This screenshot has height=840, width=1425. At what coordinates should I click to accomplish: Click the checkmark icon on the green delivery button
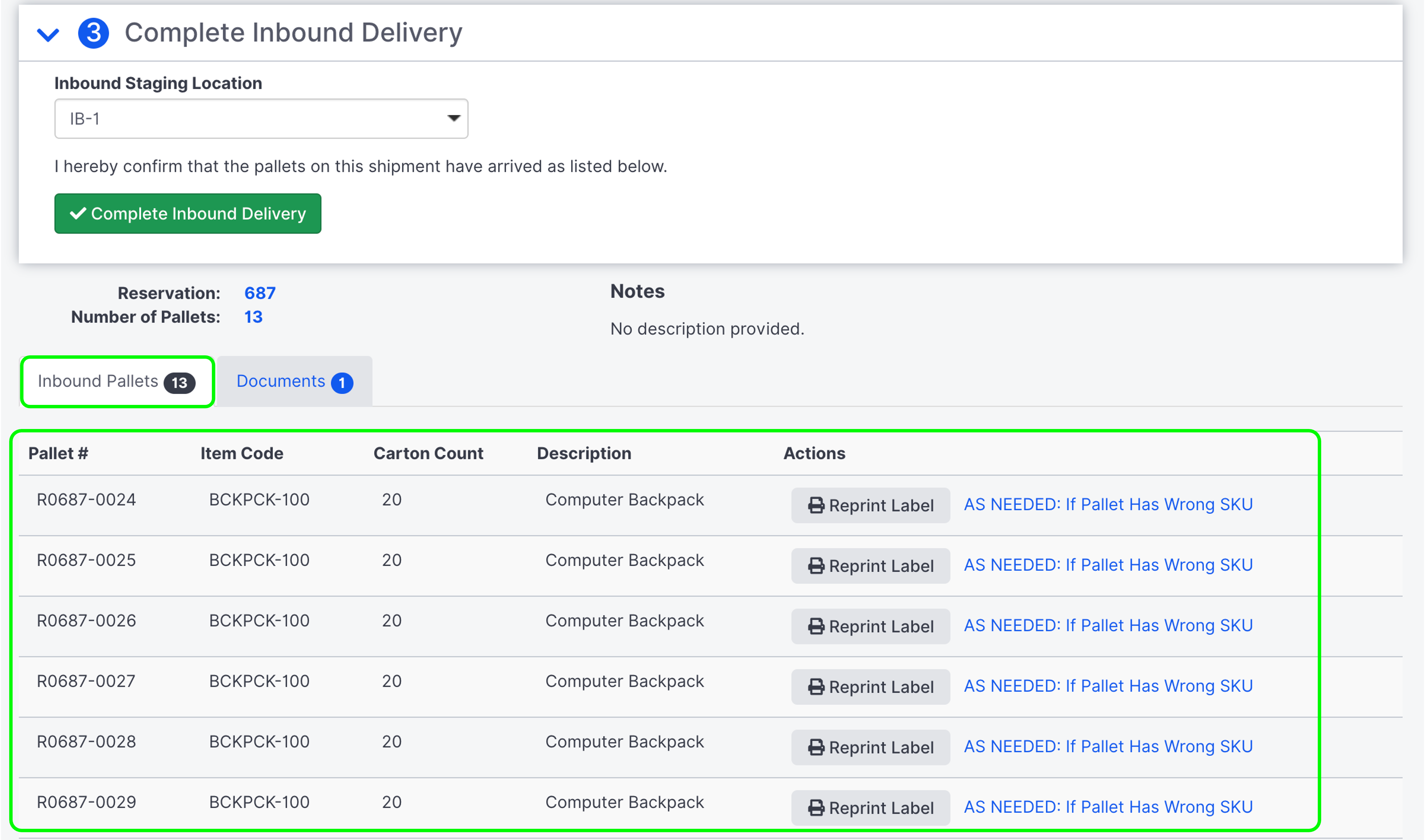77,213
